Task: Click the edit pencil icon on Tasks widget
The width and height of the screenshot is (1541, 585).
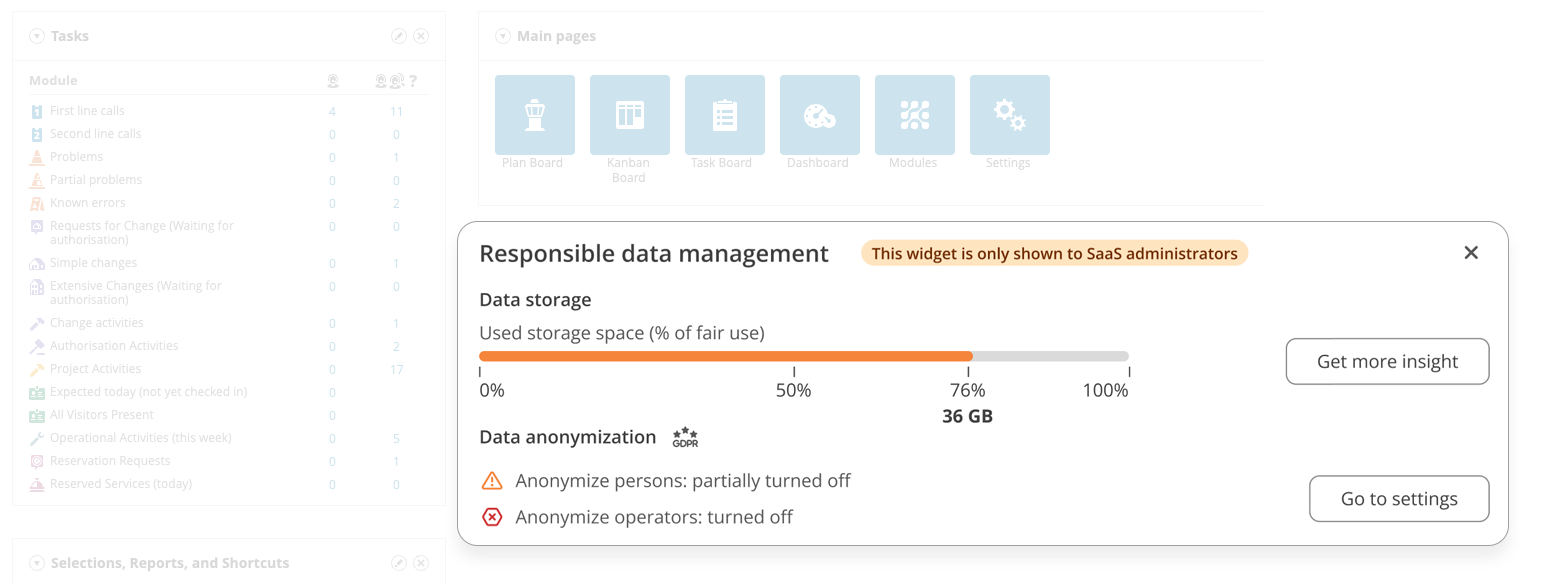Action: (x=398, y=36)
